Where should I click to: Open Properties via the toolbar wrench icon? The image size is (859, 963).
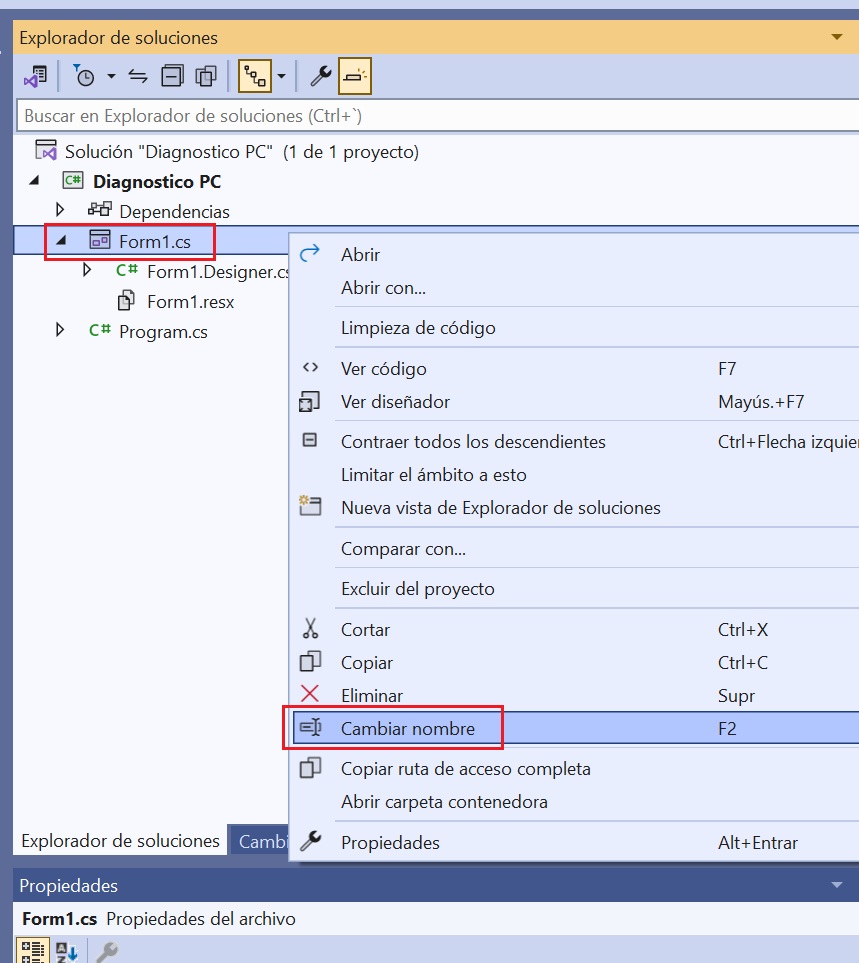click(321, 76)
